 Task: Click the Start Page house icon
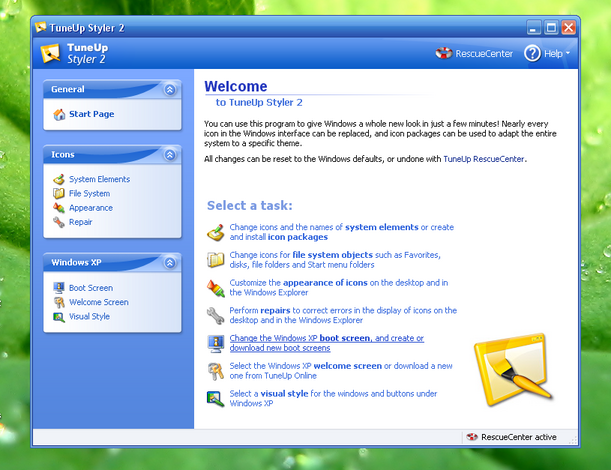59,114
